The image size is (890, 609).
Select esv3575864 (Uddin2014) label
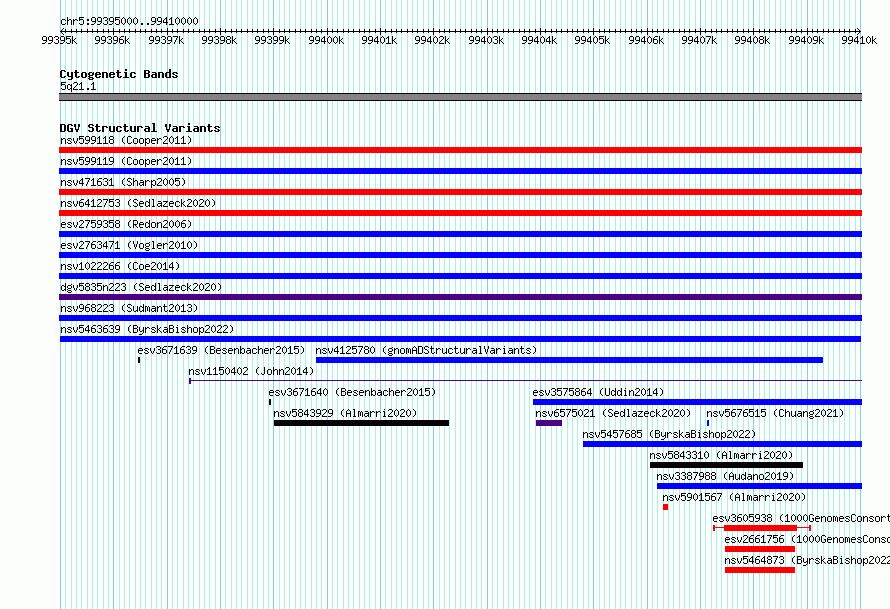click(x=598, y=392)
